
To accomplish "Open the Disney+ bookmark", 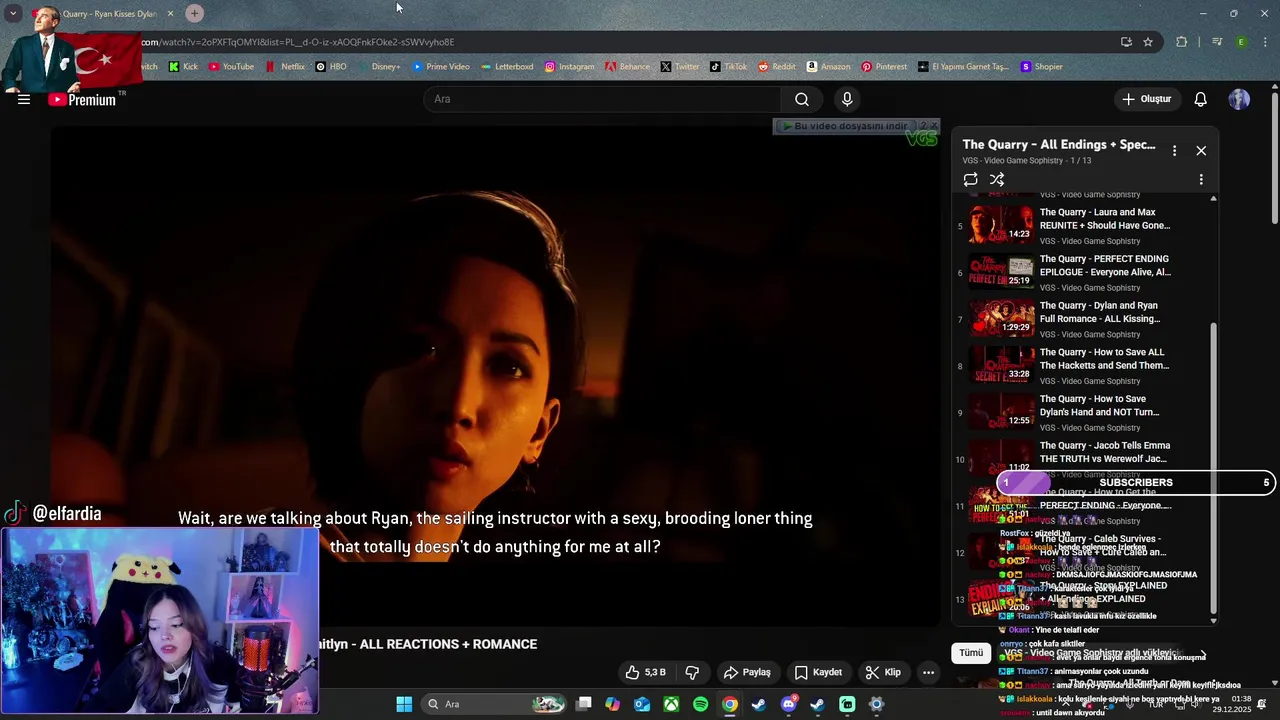I will click(378, 67).
